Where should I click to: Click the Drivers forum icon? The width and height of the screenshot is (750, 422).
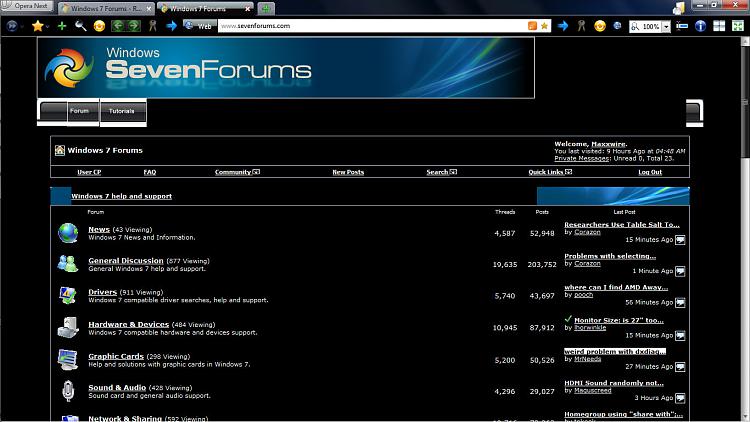pos(68,295)
